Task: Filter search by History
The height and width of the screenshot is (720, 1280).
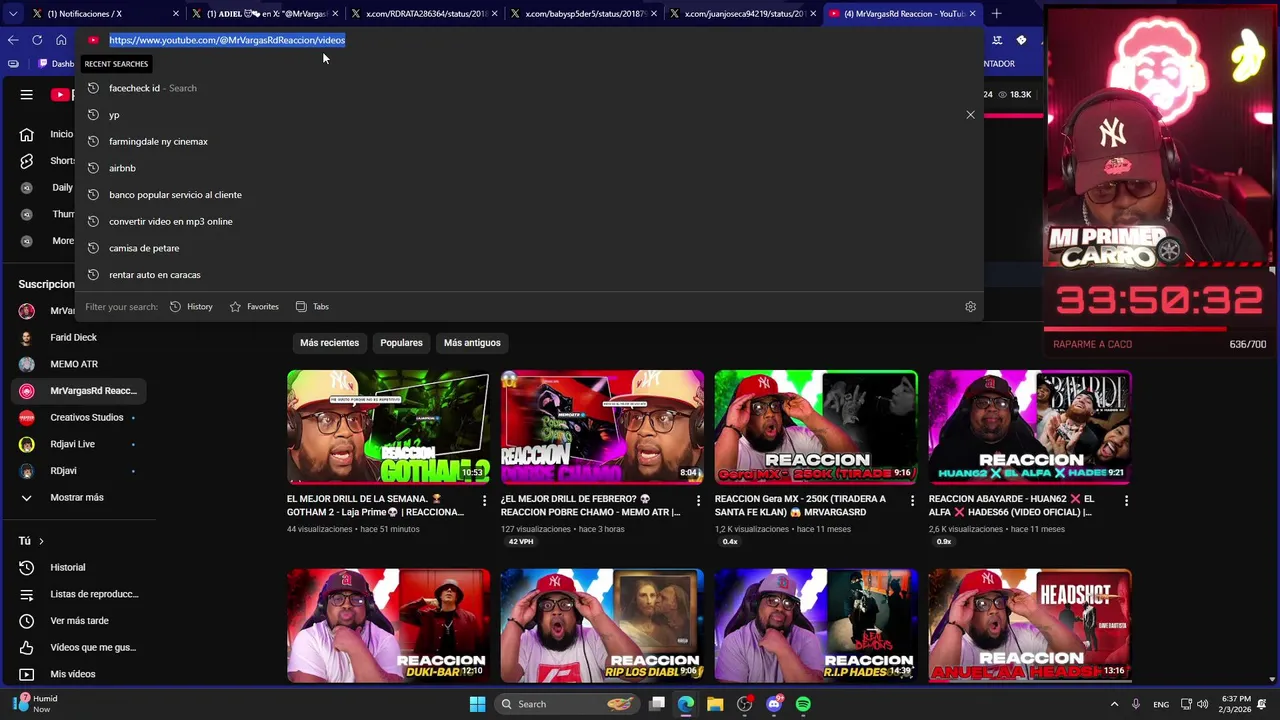Action: tap(191, 307)
